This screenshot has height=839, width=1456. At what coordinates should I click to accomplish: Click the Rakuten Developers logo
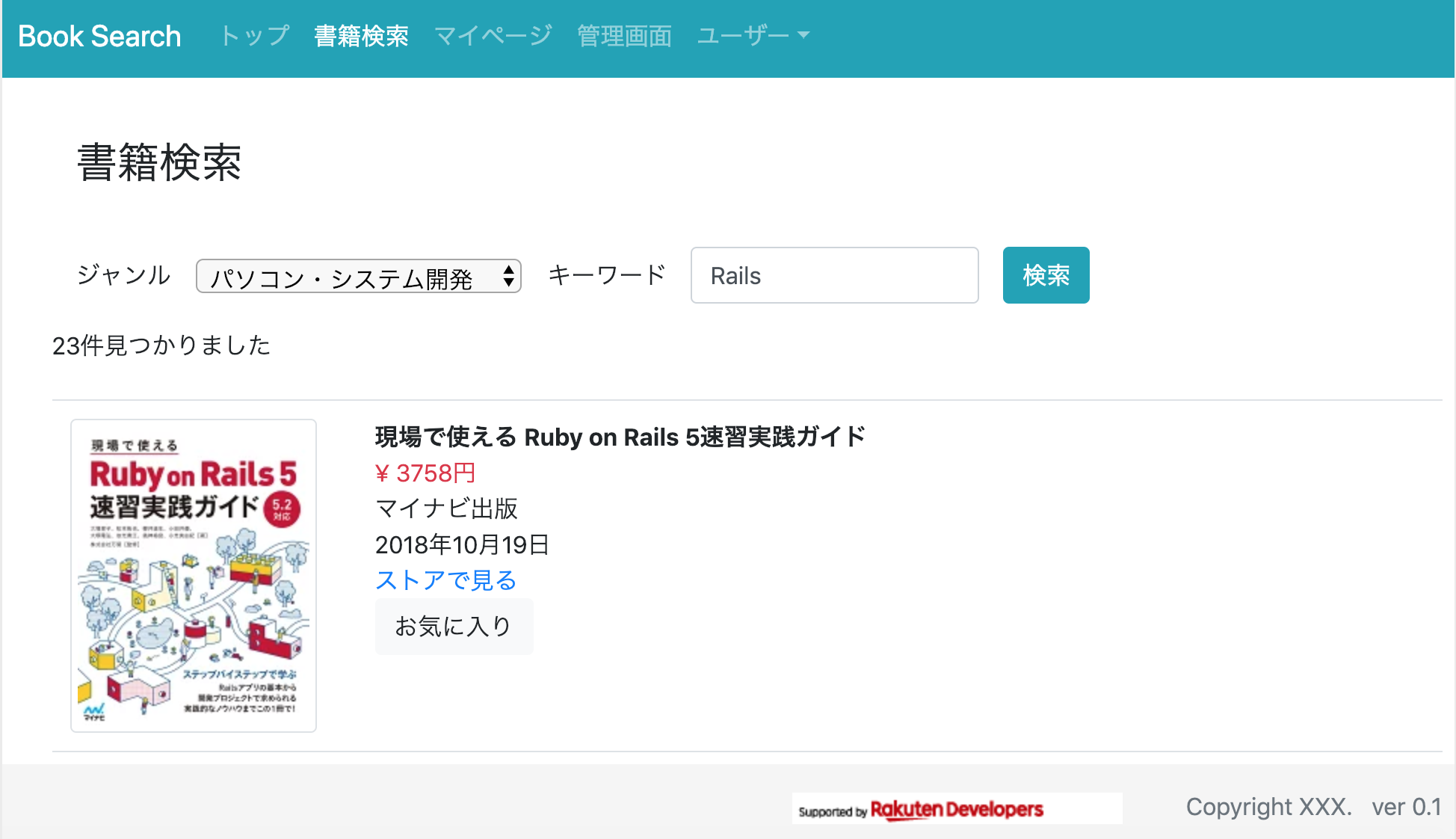pos(957,808)
